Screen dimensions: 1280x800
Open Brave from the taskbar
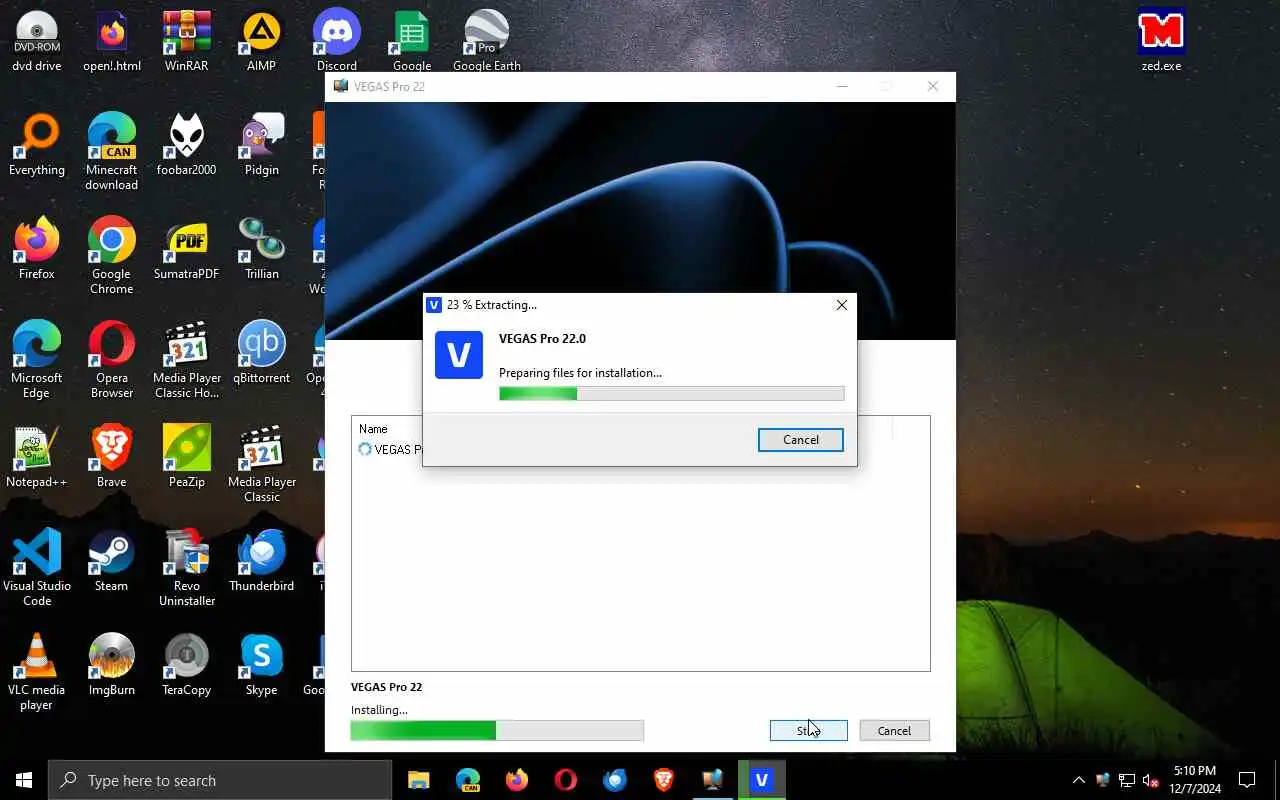664,780
